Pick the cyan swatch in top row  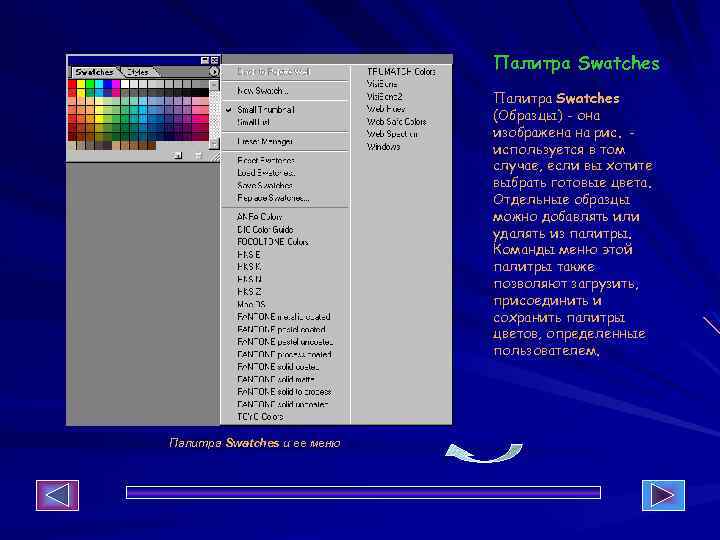(x=98, y=84)
